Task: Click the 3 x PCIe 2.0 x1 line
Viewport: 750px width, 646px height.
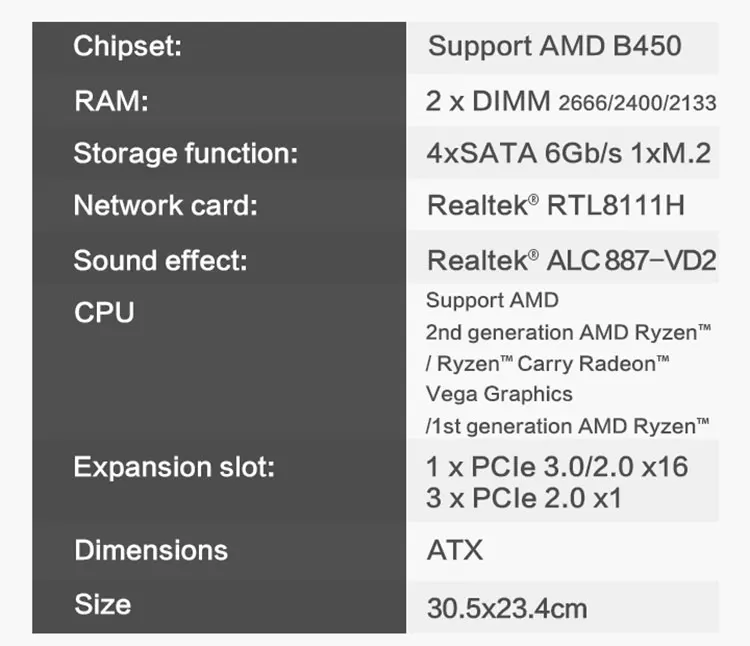Action: [x=524, y=498]
